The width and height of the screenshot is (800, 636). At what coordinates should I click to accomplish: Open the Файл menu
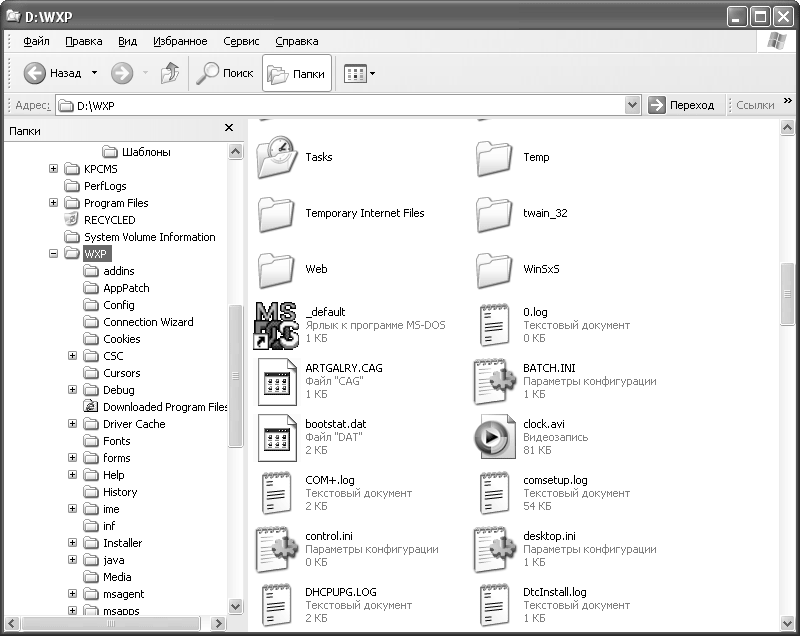36,41
